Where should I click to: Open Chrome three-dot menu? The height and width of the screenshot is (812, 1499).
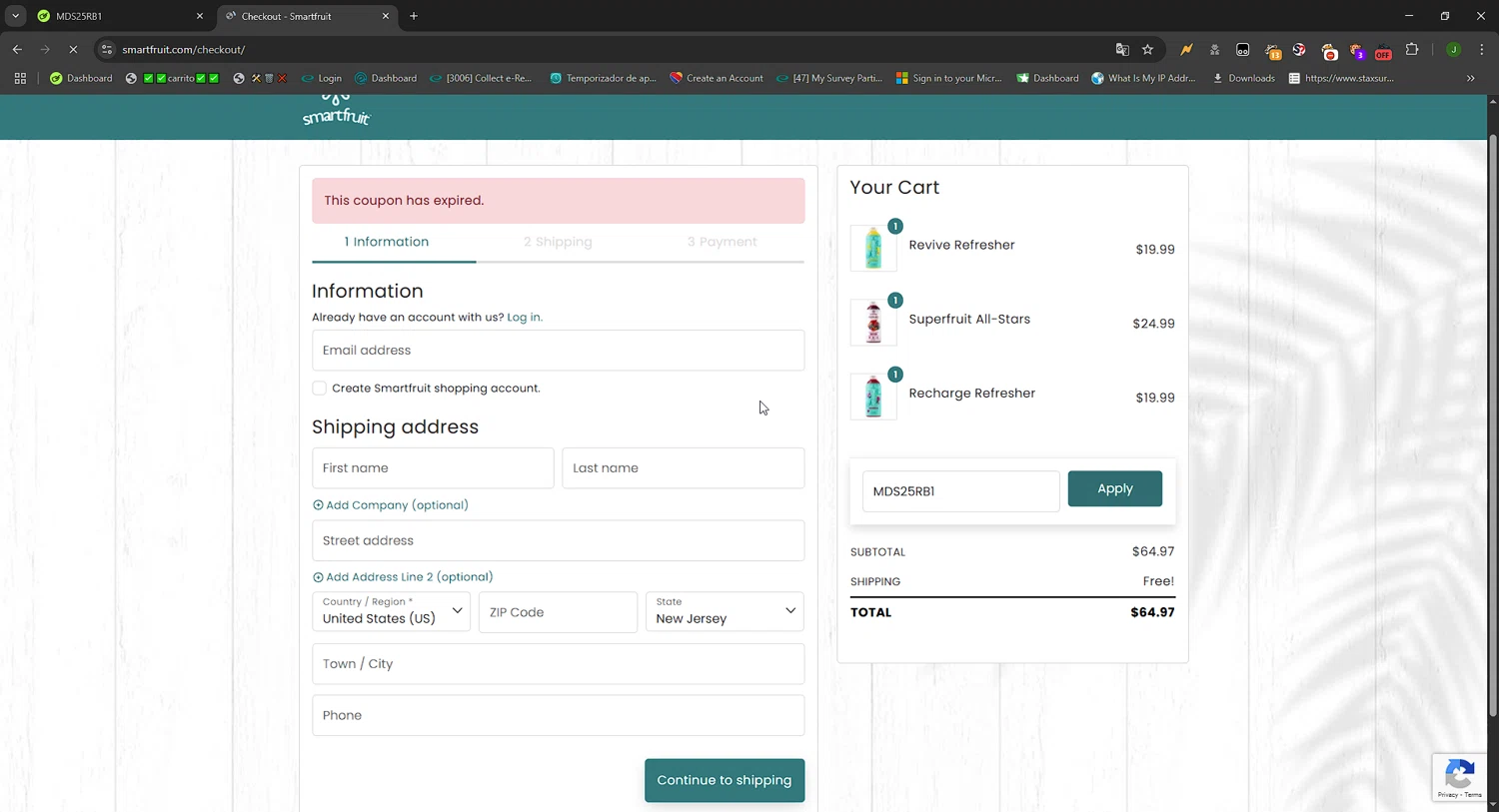1481,49
